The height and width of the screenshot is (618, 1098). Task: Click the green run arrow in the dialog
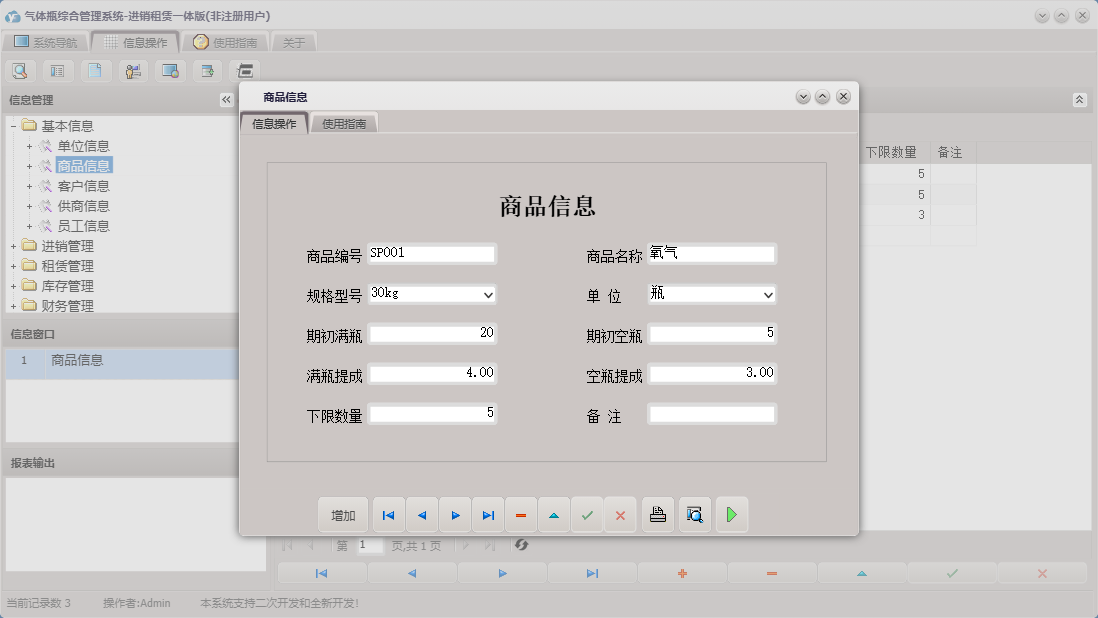click(x=730, y=514)
